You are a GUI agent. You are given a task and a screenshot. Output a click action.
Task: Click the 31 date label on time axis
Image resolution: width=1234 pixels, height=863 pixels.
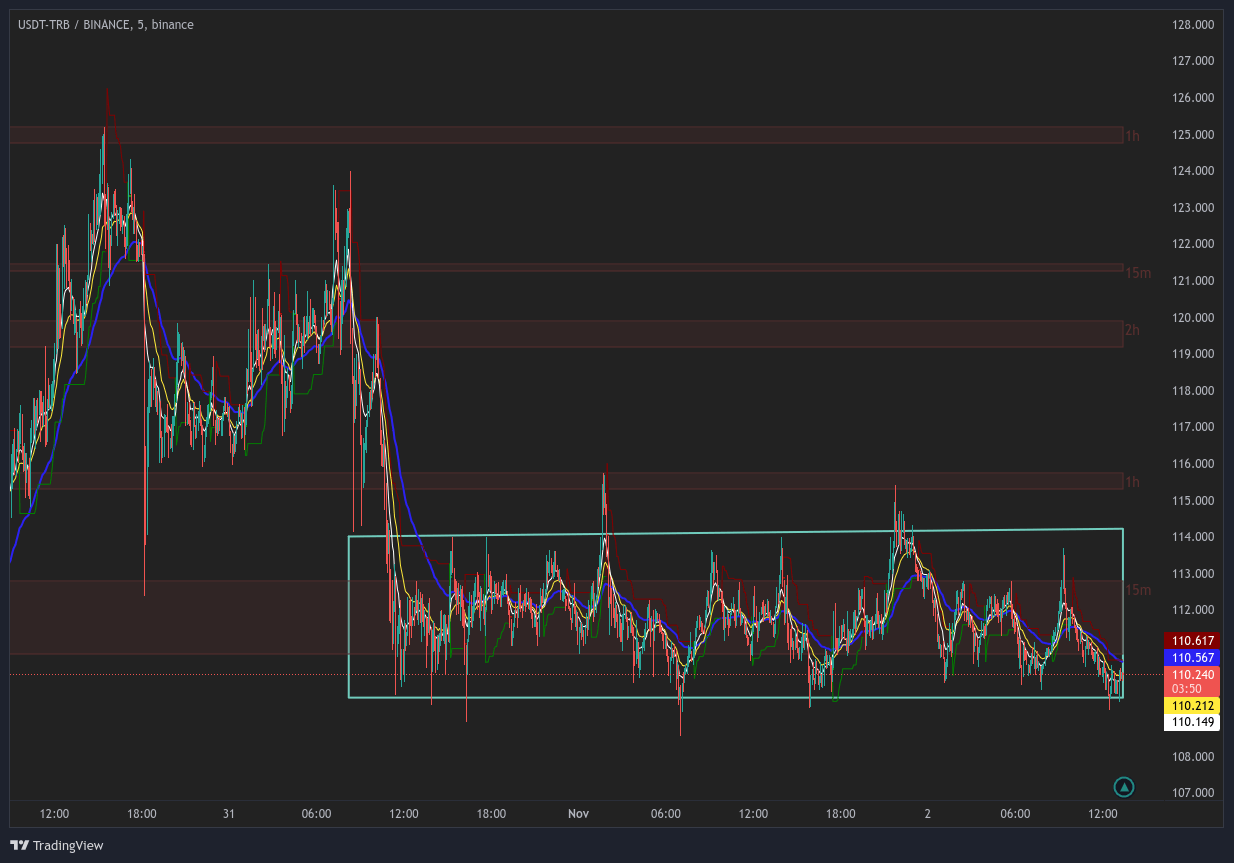click(x=229, y=814)
